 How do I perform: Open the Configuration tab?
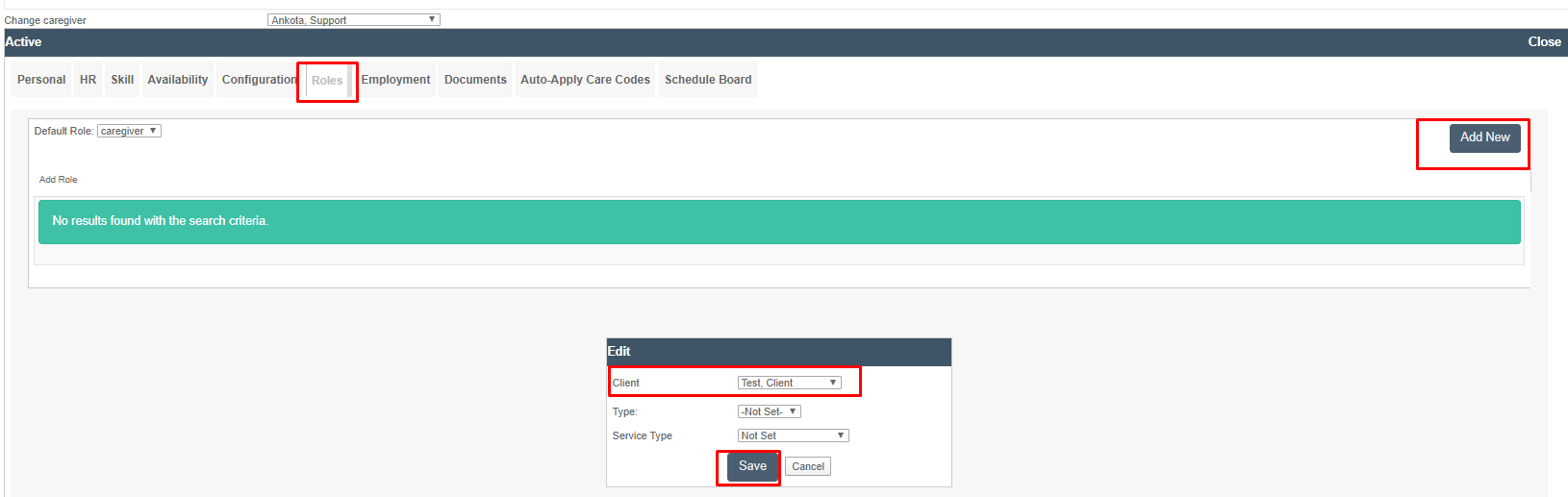tap(259, 80)
